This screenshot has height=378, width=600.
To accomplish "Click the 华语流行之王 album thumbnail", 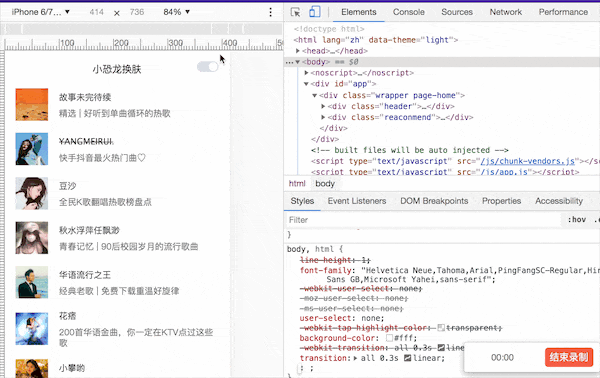I will pyautogui.click(x=32, y=282).
